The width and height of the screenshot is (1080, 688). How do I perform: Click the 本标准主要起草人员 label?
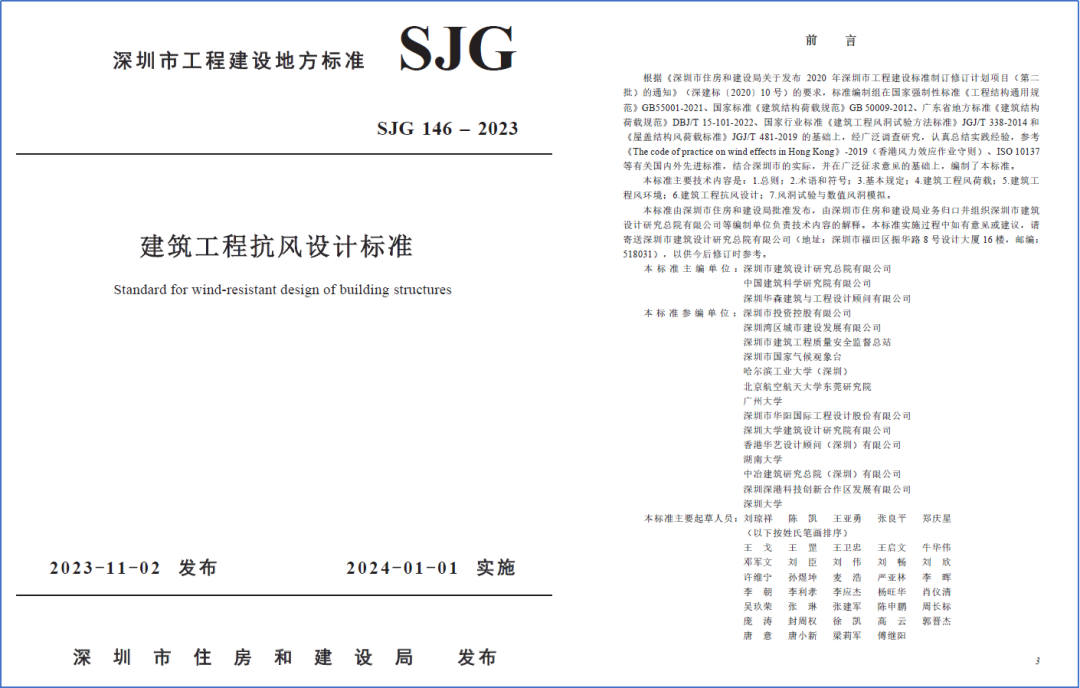tap(691, 519)
